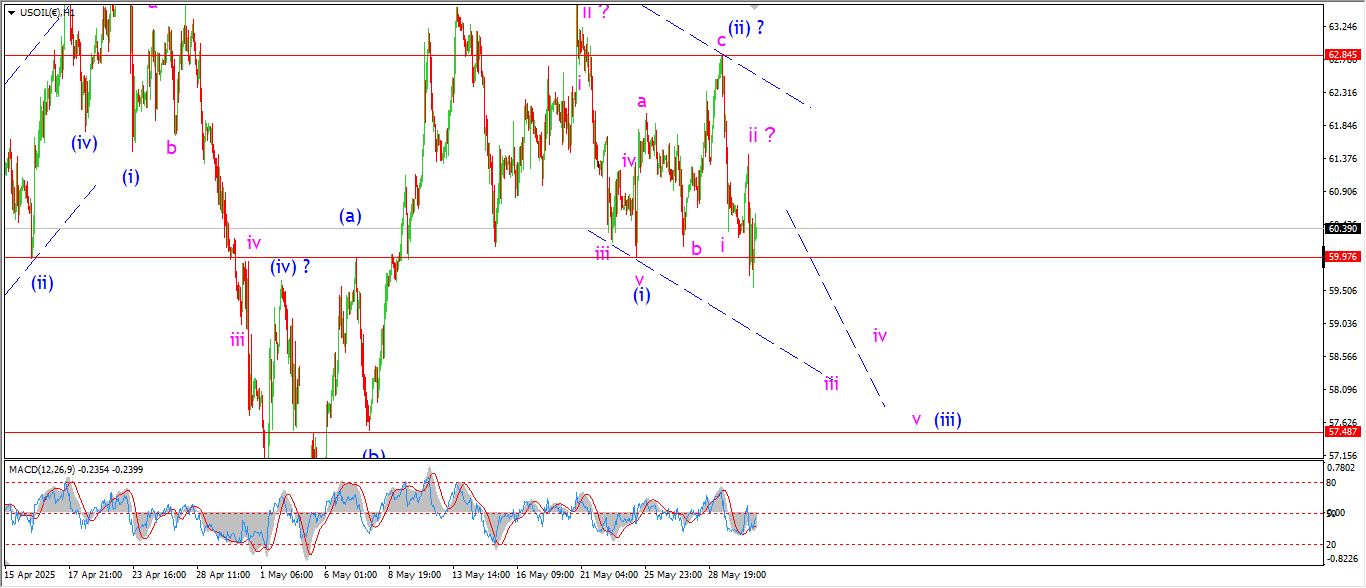Click the 17 Apr 21:00 time label
Image resolution: width=1366 pixels, height=588 pixels.
coord(95,575)
